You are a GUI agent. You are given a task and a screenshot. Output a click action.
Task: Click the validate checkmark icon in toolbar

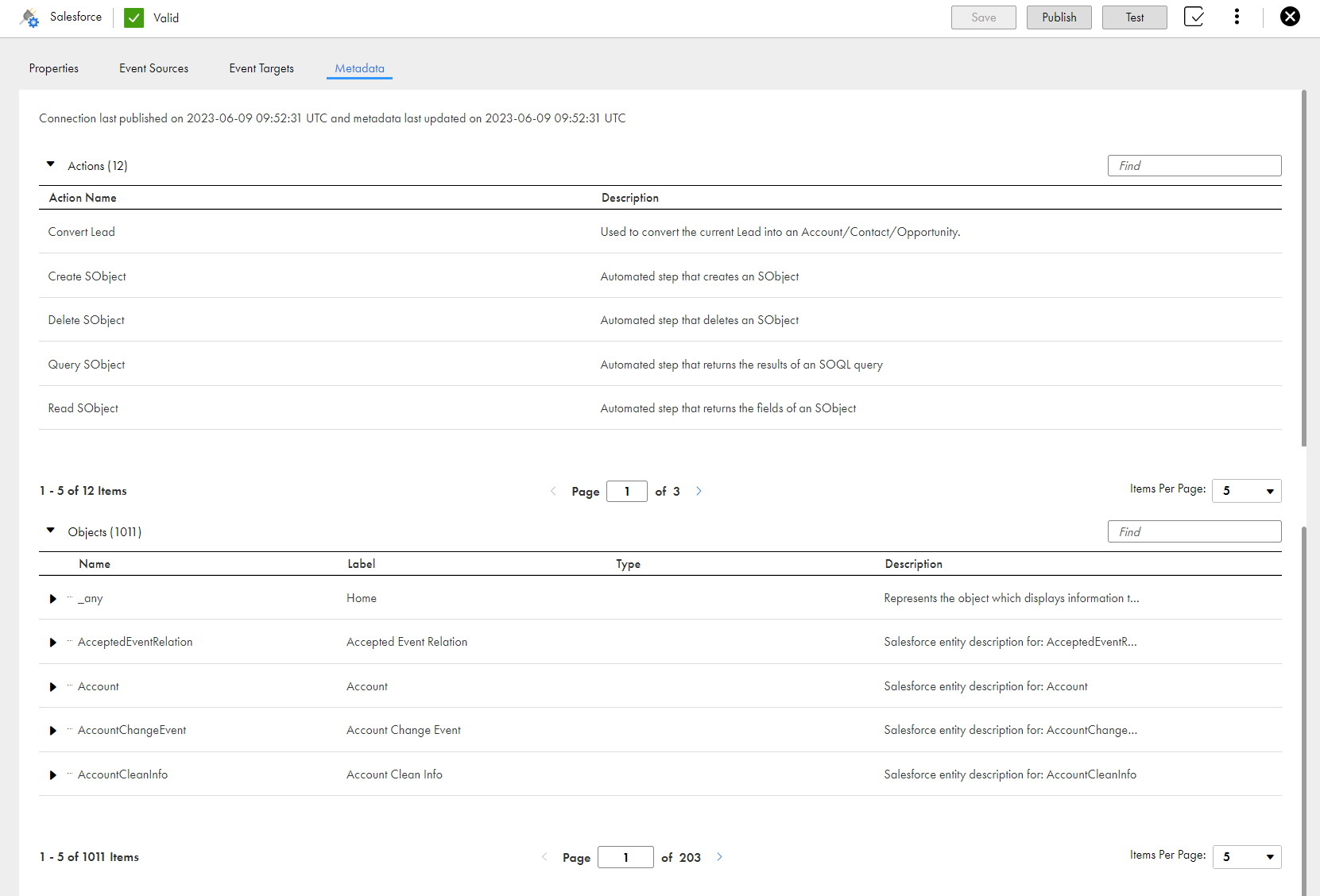(1194, 17)
